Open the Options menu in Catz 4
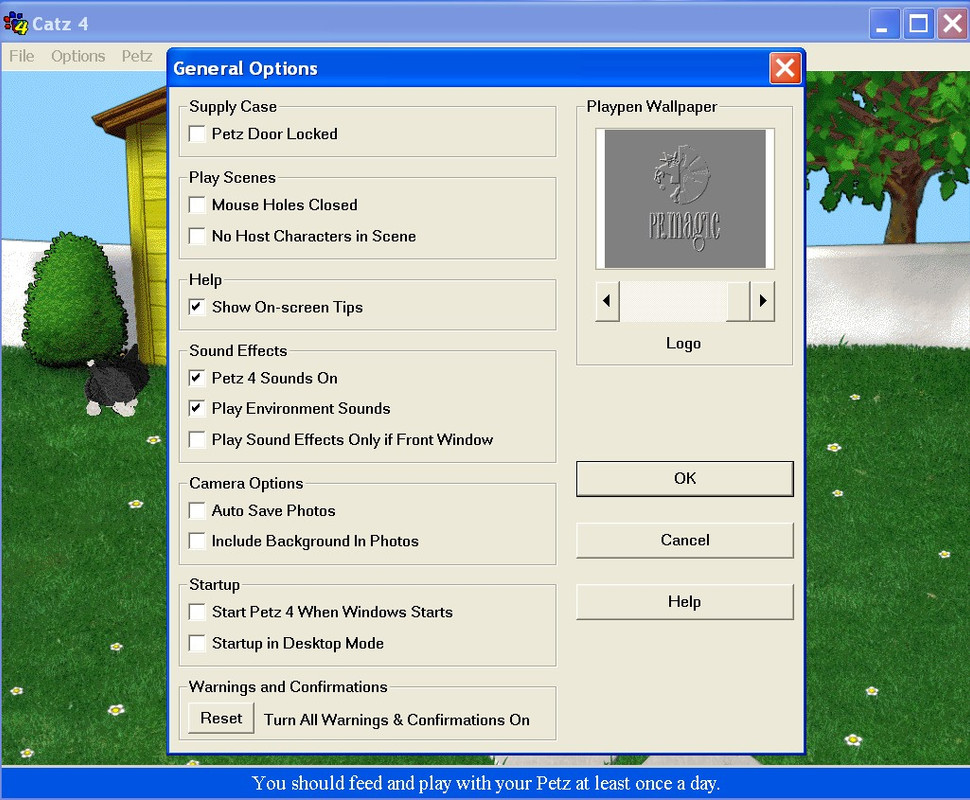This screenshot has height=800, width=970. click(78, 56)
